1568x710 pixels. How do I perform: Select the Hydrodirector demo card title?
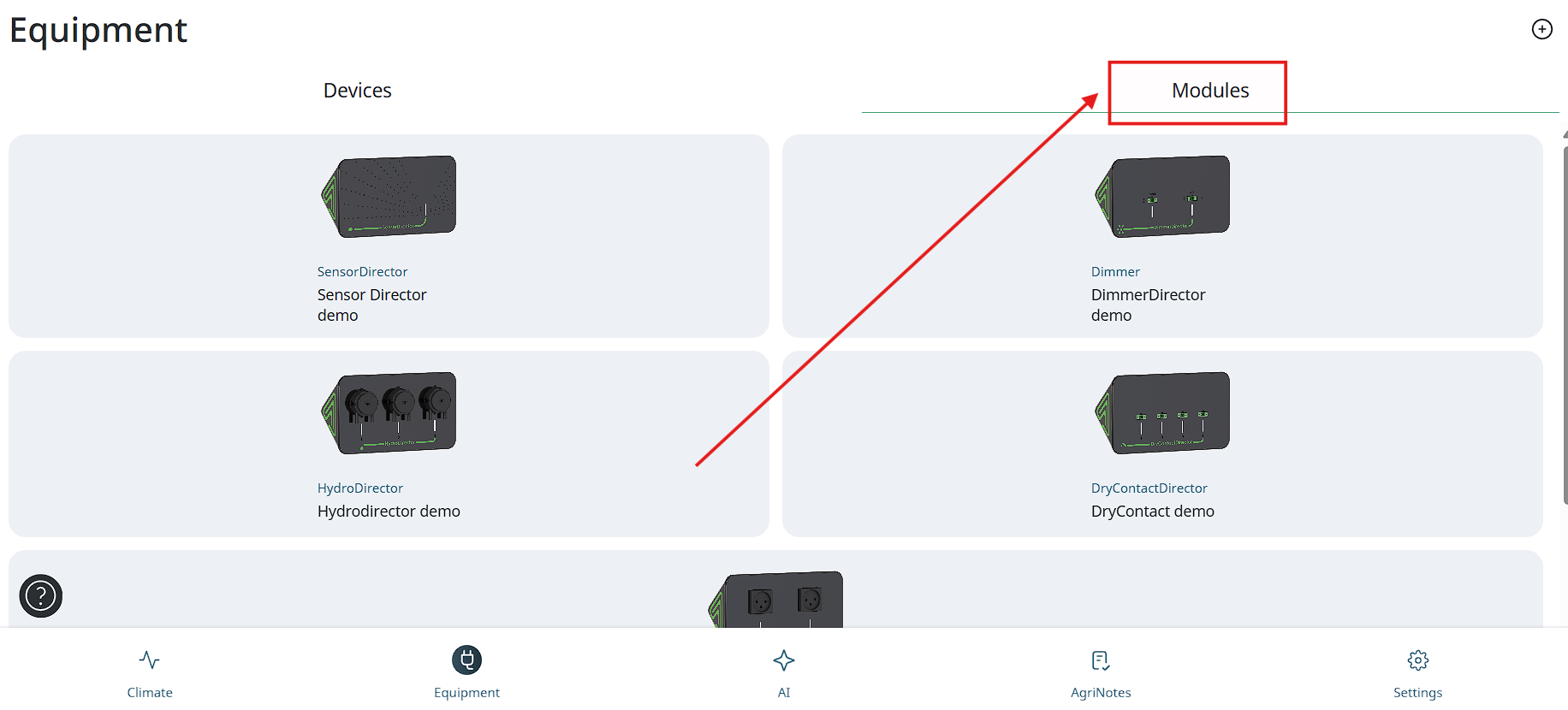[389, 512]
